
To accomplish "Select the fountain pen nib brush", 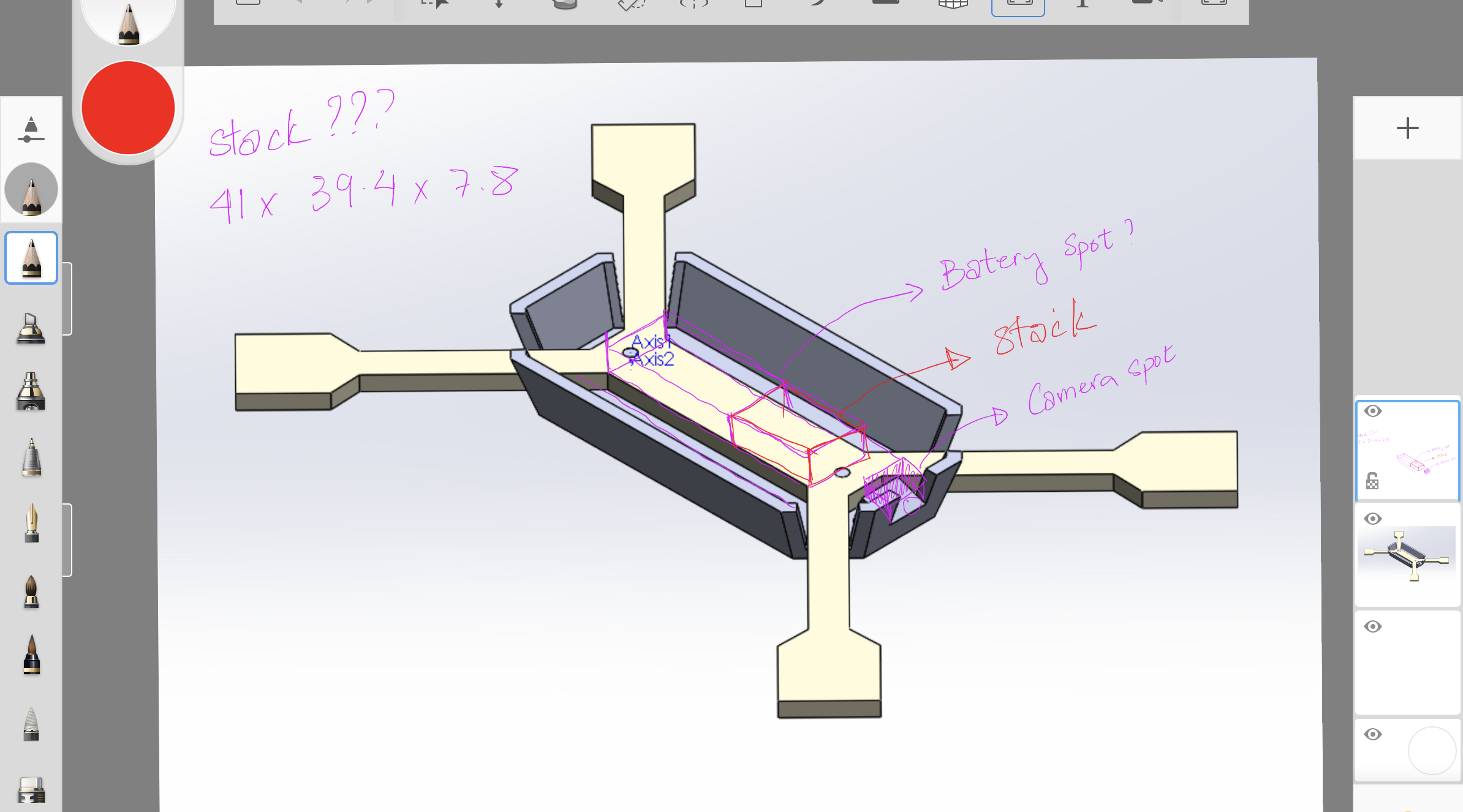I will [31, 524].
